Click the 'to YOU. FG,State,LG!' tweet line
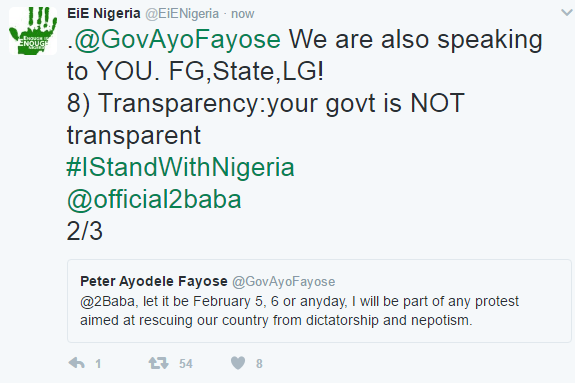Image resolution: width=575 pixels, height=383 pixels. (195, 71)
